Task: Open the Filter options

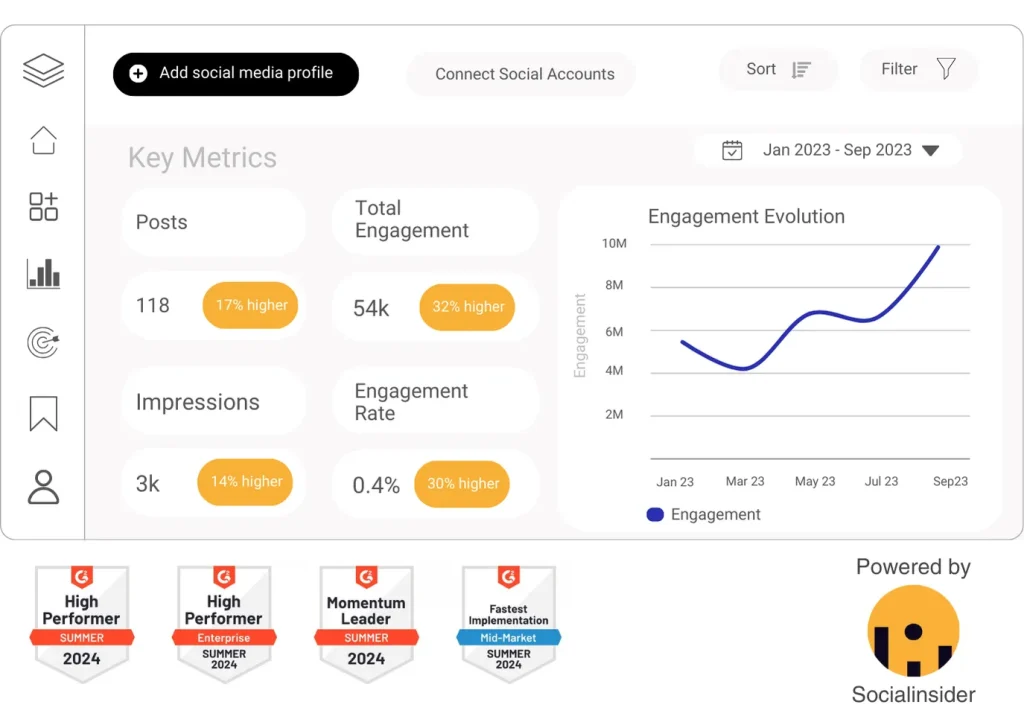Action: tap(918, 69)
